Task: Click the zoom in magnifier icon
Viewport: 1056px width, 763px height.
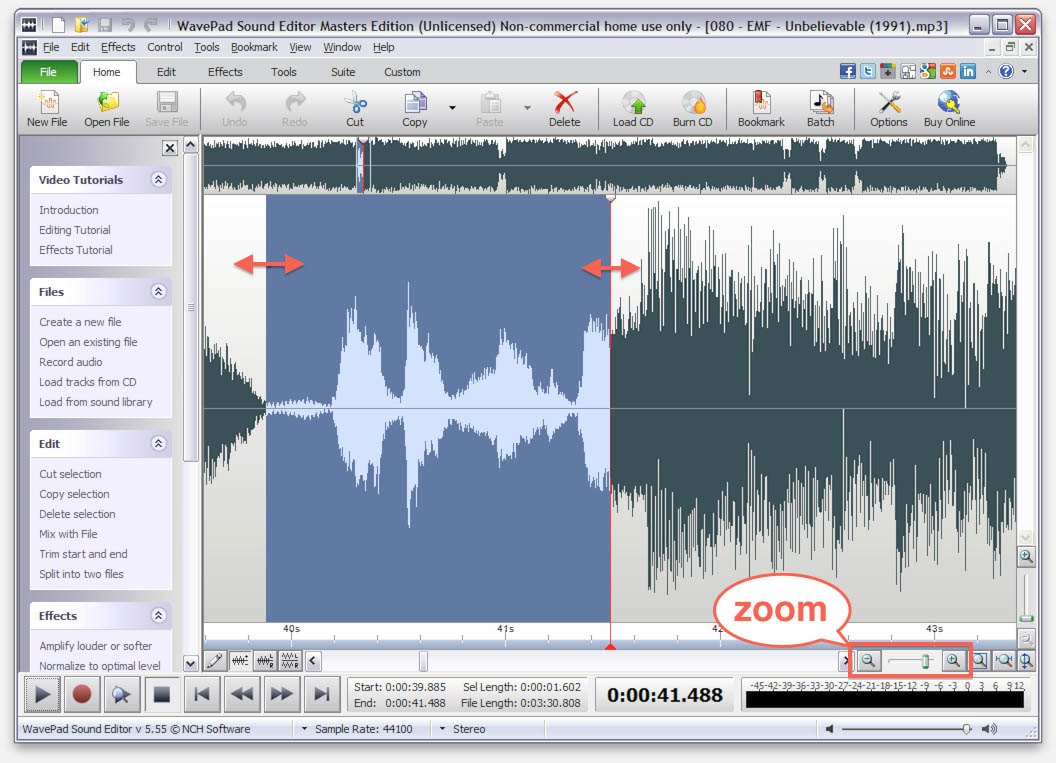Action: 953,661
